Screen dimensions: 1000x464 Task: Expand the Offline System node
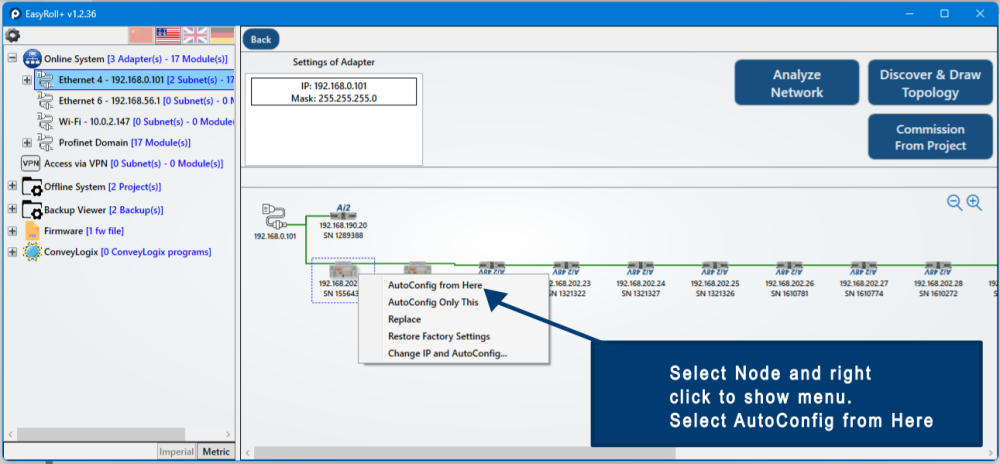pos(12,187)
